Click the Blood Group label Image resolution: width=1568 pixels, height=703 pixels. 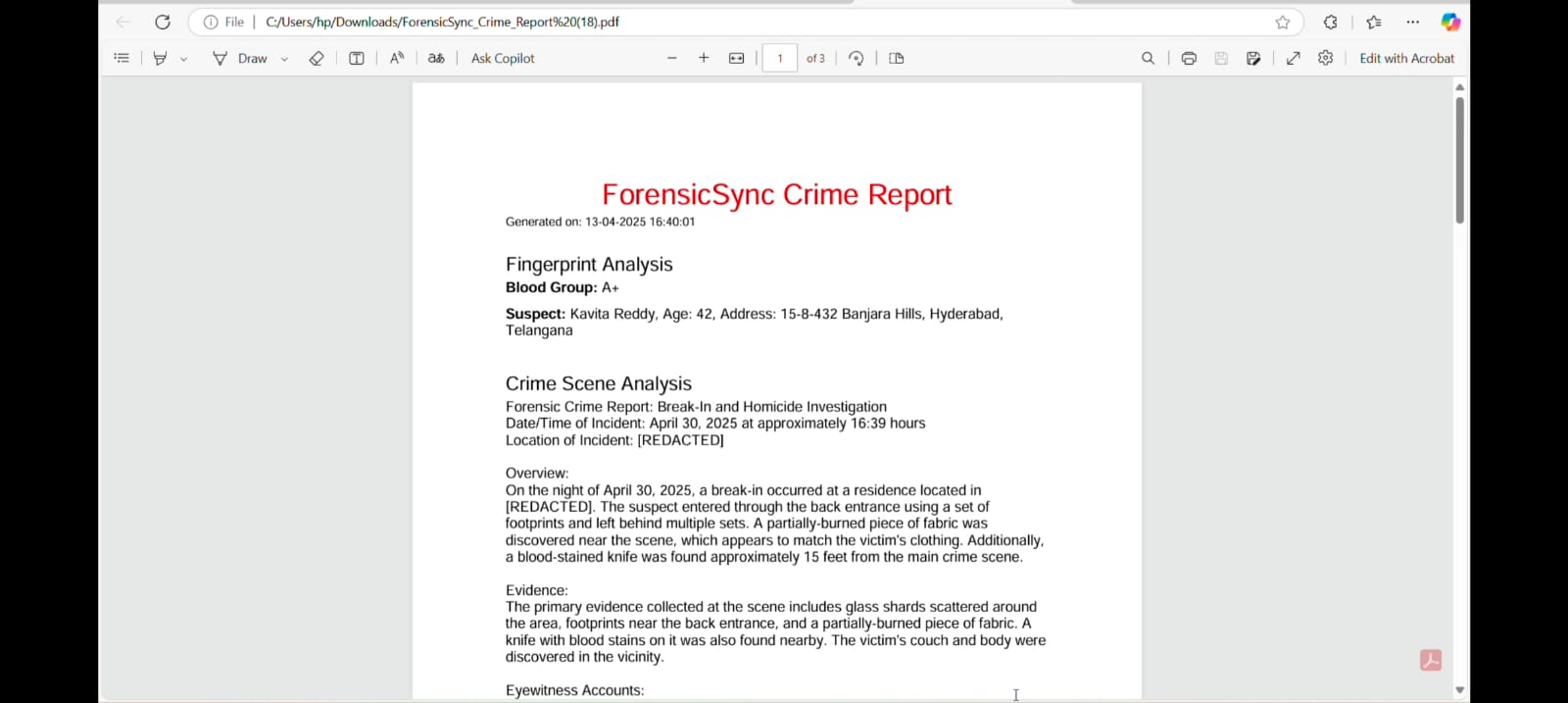(x=551, y=287)
